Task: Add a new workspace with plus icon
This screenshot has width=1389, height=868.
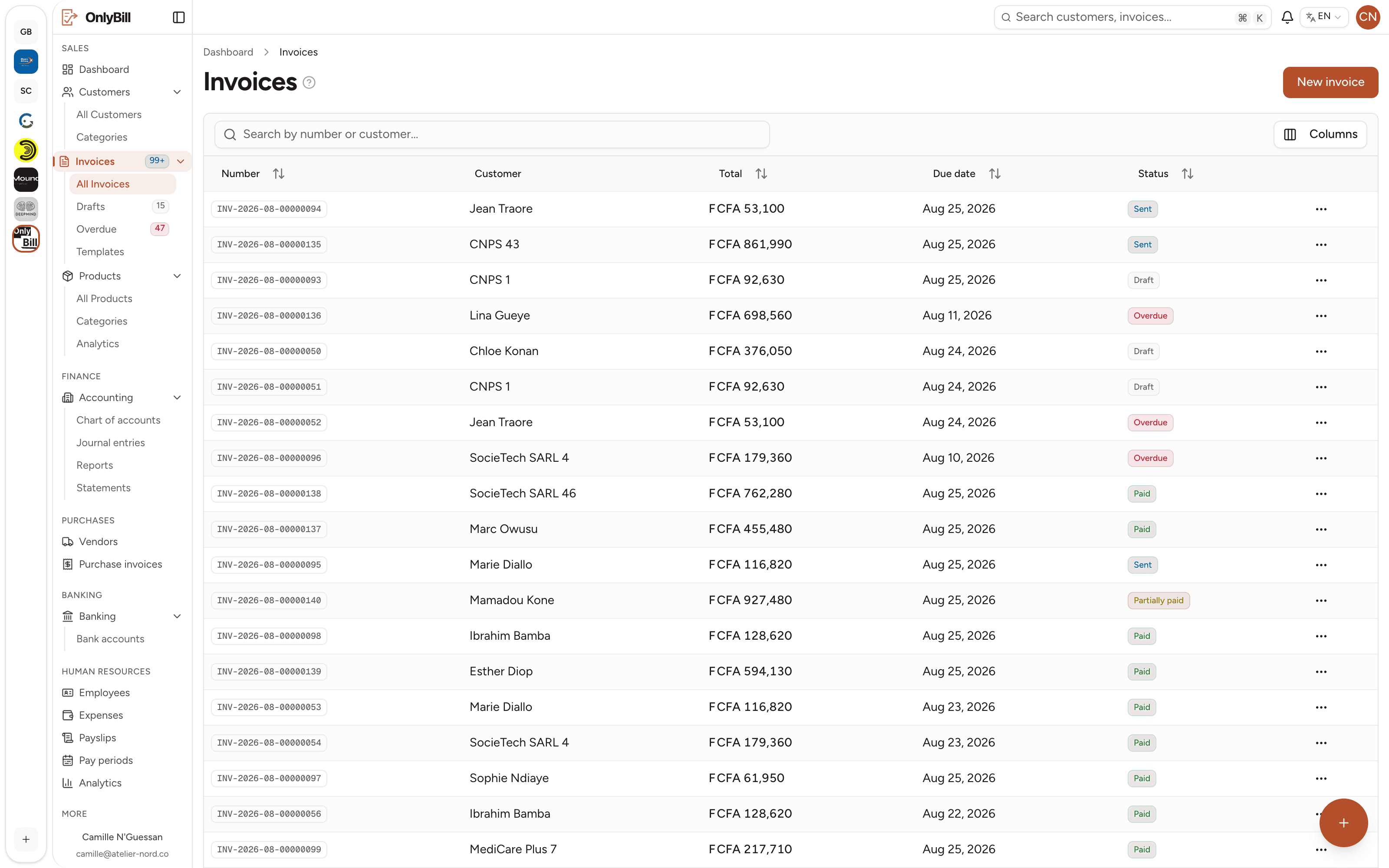Action: (x=26, y=839)
